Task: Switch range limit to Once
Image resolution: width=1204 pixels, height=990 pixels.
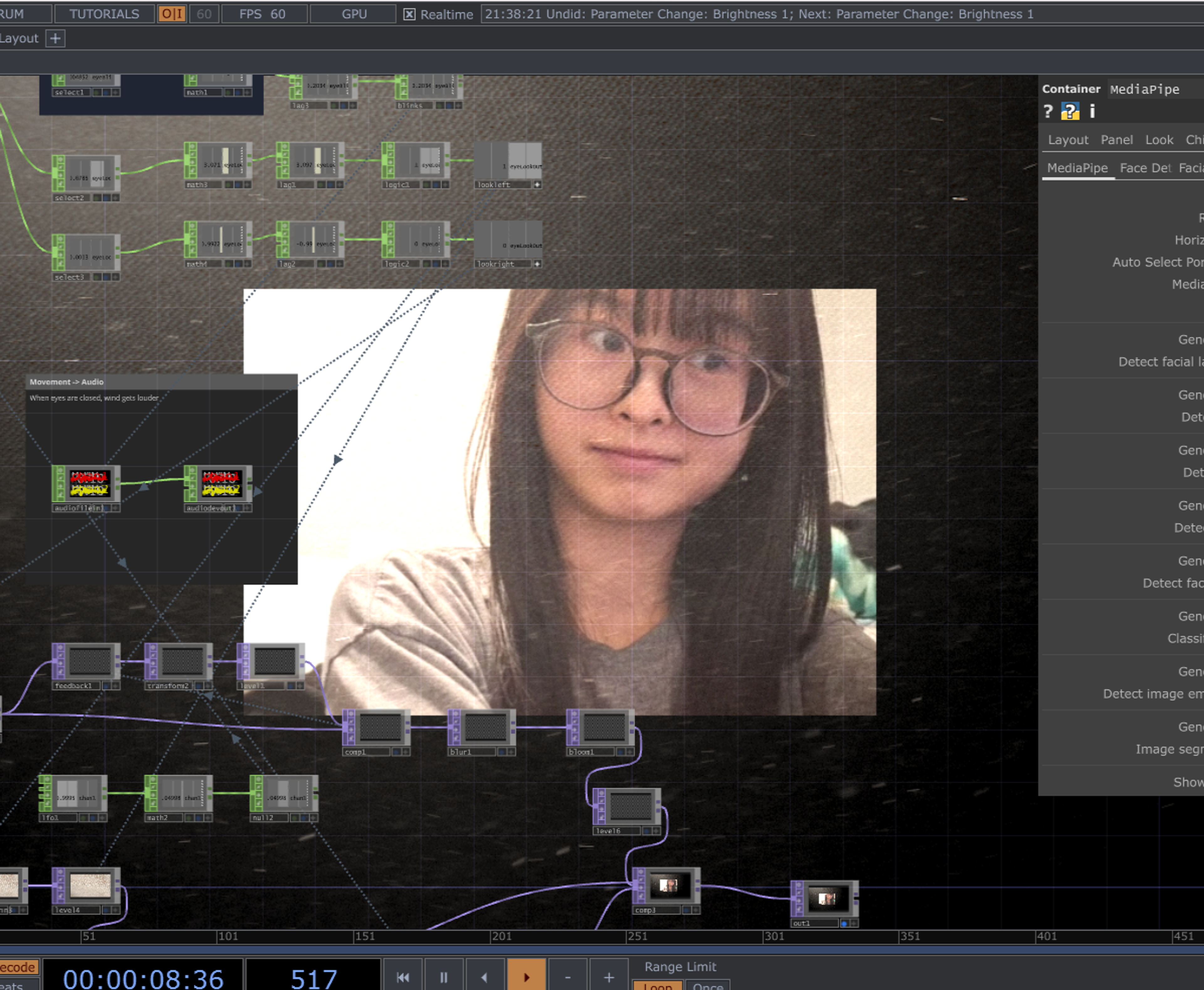Action: pyautogui.click(x=707, y=986)
